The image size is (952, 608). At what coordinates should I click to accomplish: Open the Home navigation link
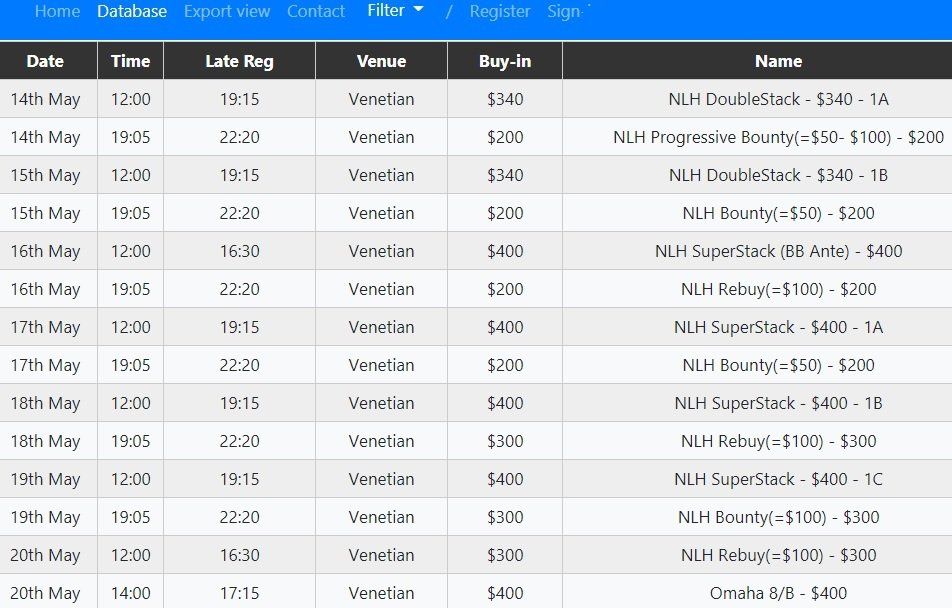click(x=57, y=11)
